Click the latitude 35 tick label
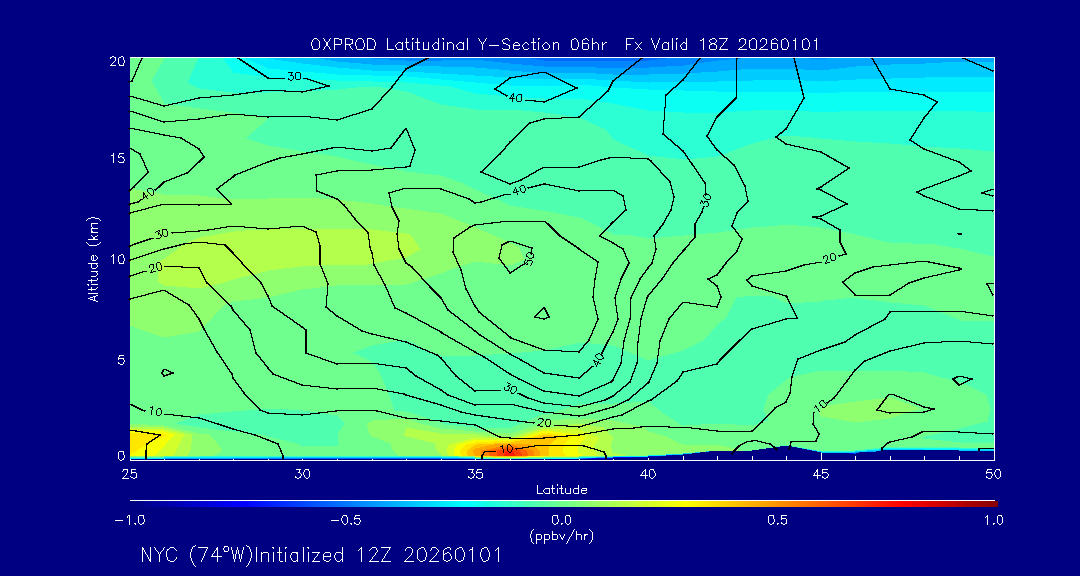Screen dimensions: 1080x576 476,473
